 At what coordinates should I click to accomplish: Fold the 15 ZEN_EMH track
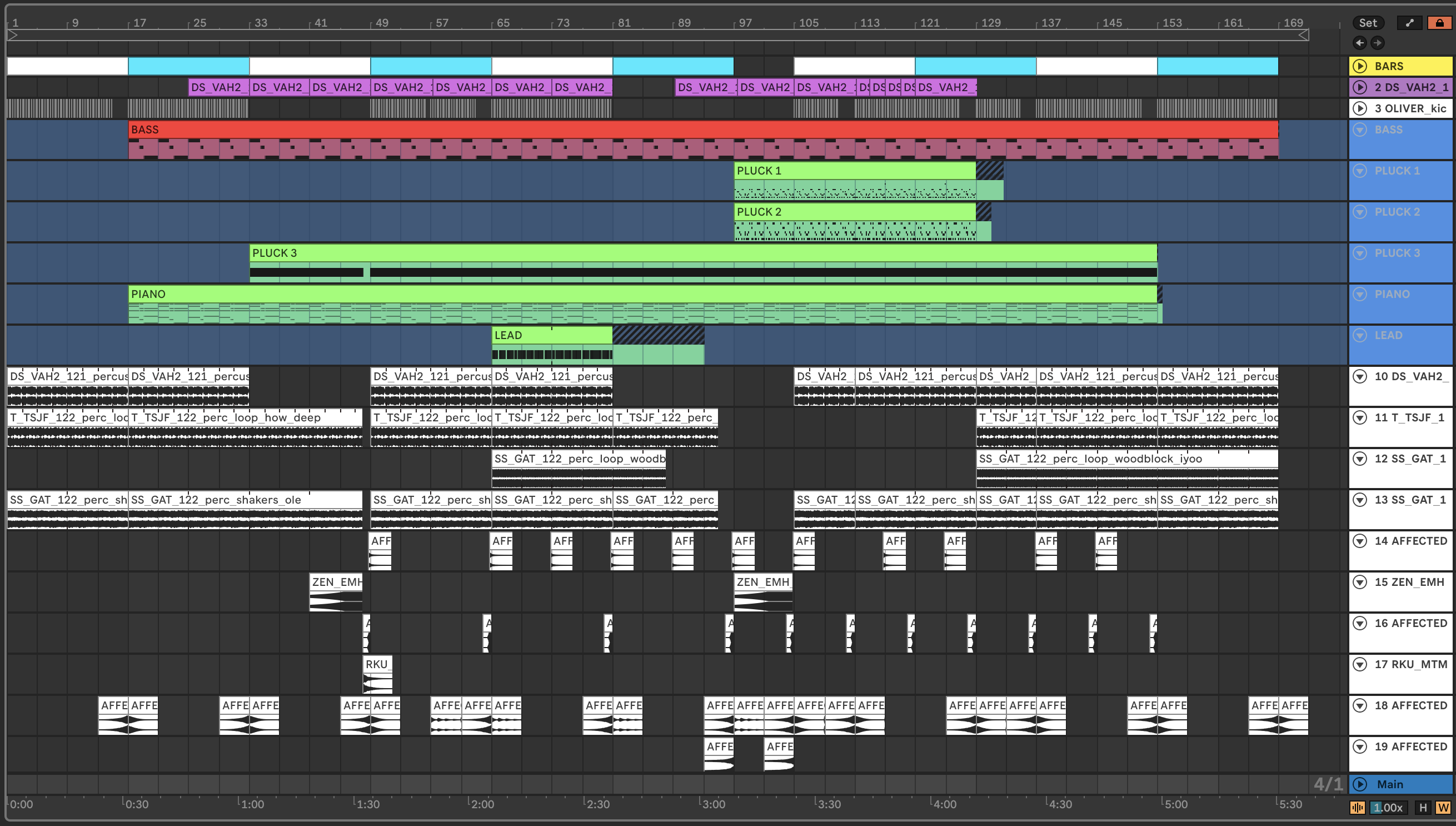pyautogui.click(x=1359, y=581)
